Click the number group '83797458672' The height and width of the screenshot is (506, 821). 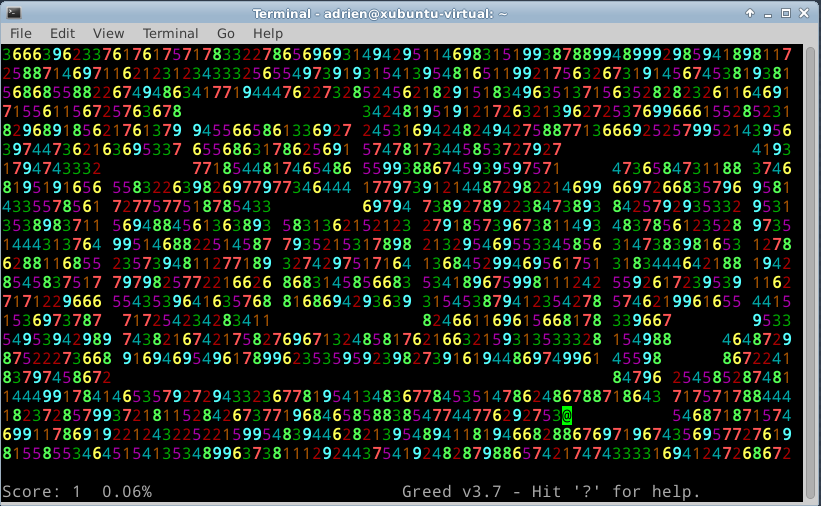(57, 377)
